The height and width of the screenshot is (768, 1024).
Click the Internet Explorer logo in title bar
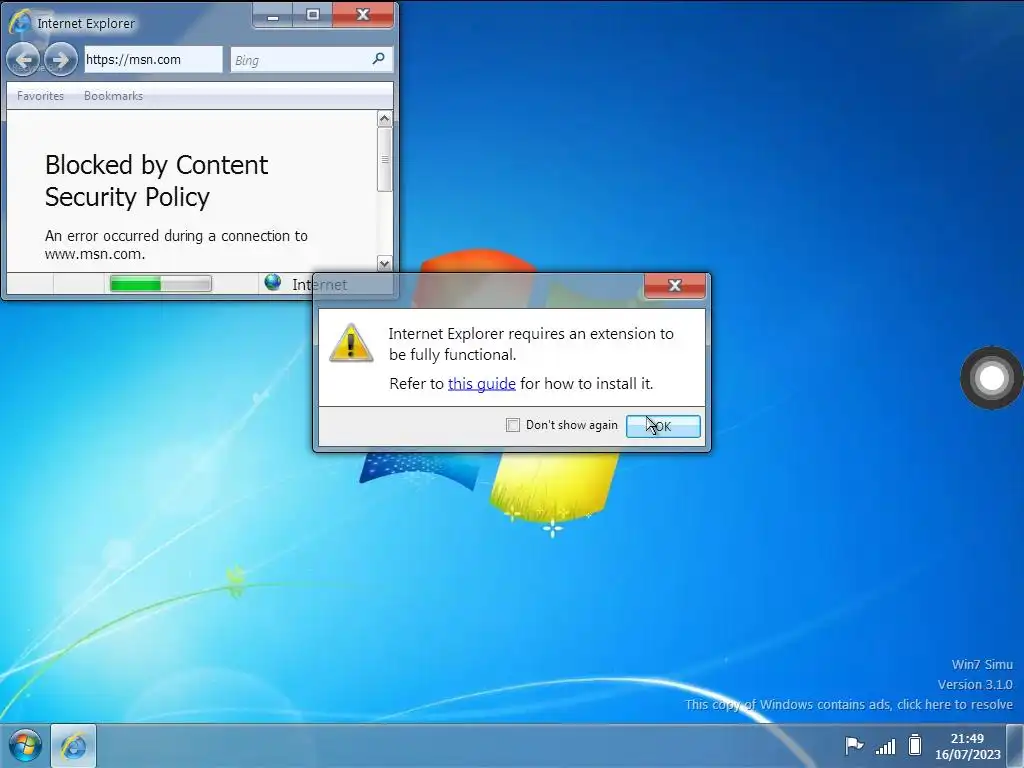(19, 22)
